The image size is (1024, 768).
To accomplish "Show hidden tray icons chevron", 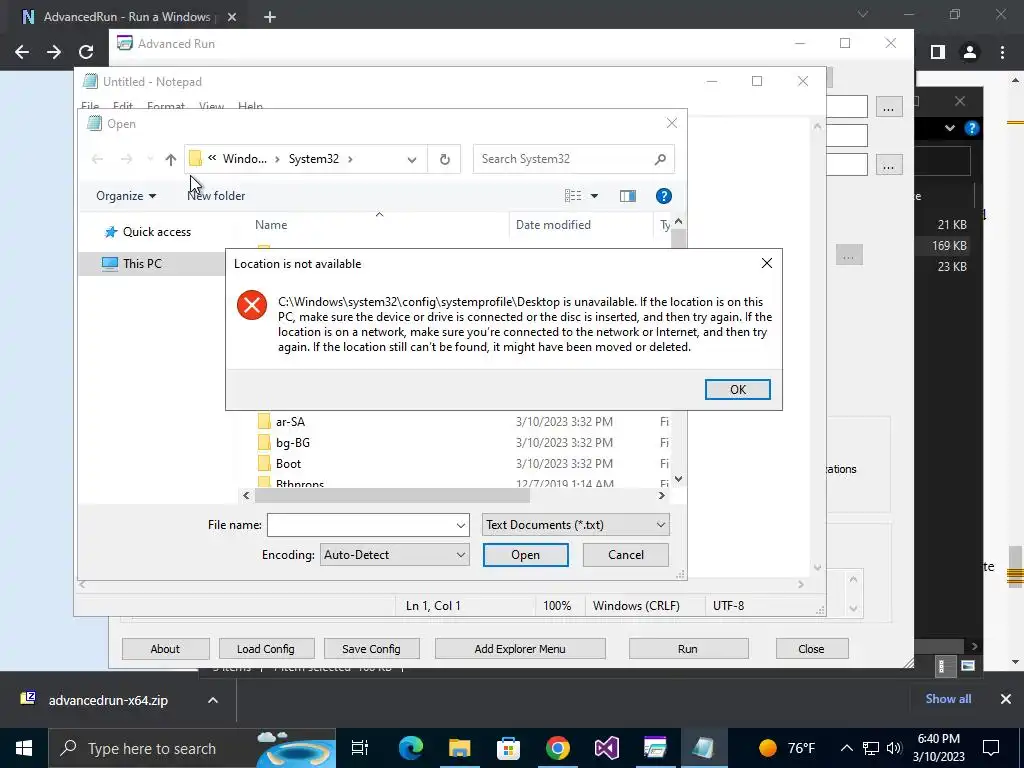I will (x=846, y=748).
